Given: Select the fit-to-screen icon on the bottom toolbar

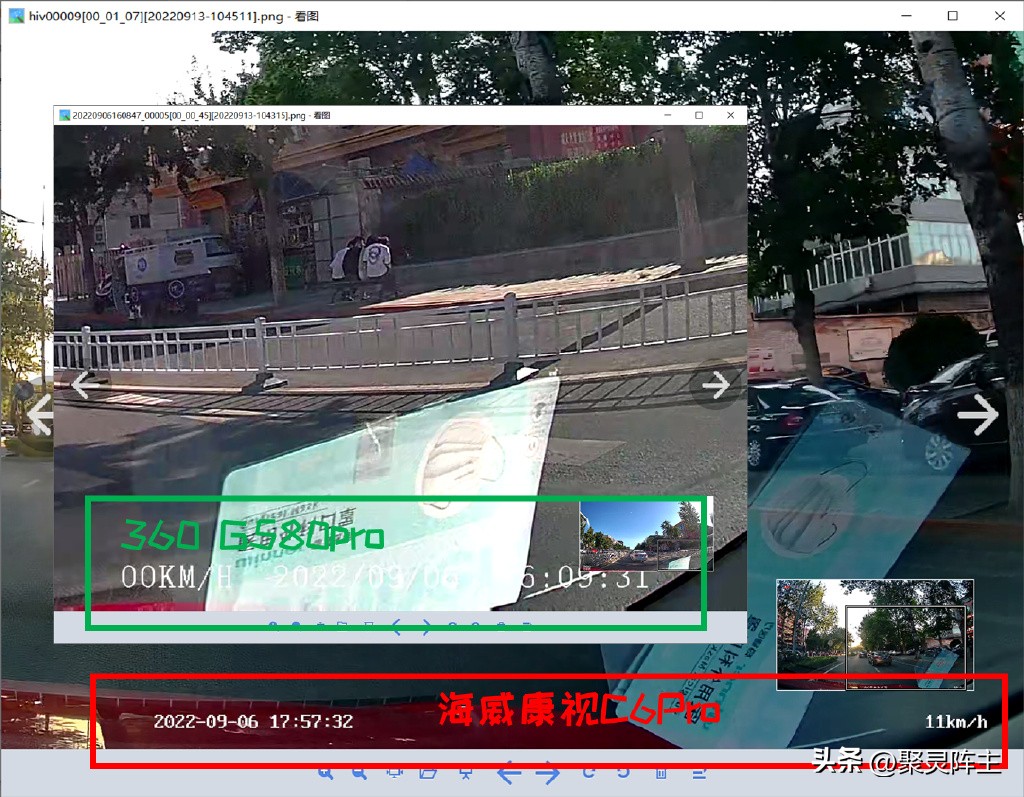Looking at the screenshot, I should pos(394,773).
